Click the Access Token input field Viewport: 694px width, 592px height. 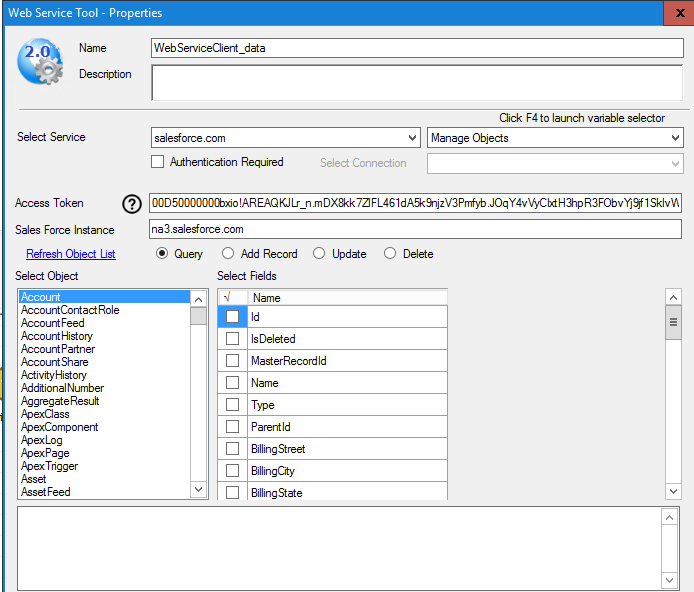coord(415,203)
